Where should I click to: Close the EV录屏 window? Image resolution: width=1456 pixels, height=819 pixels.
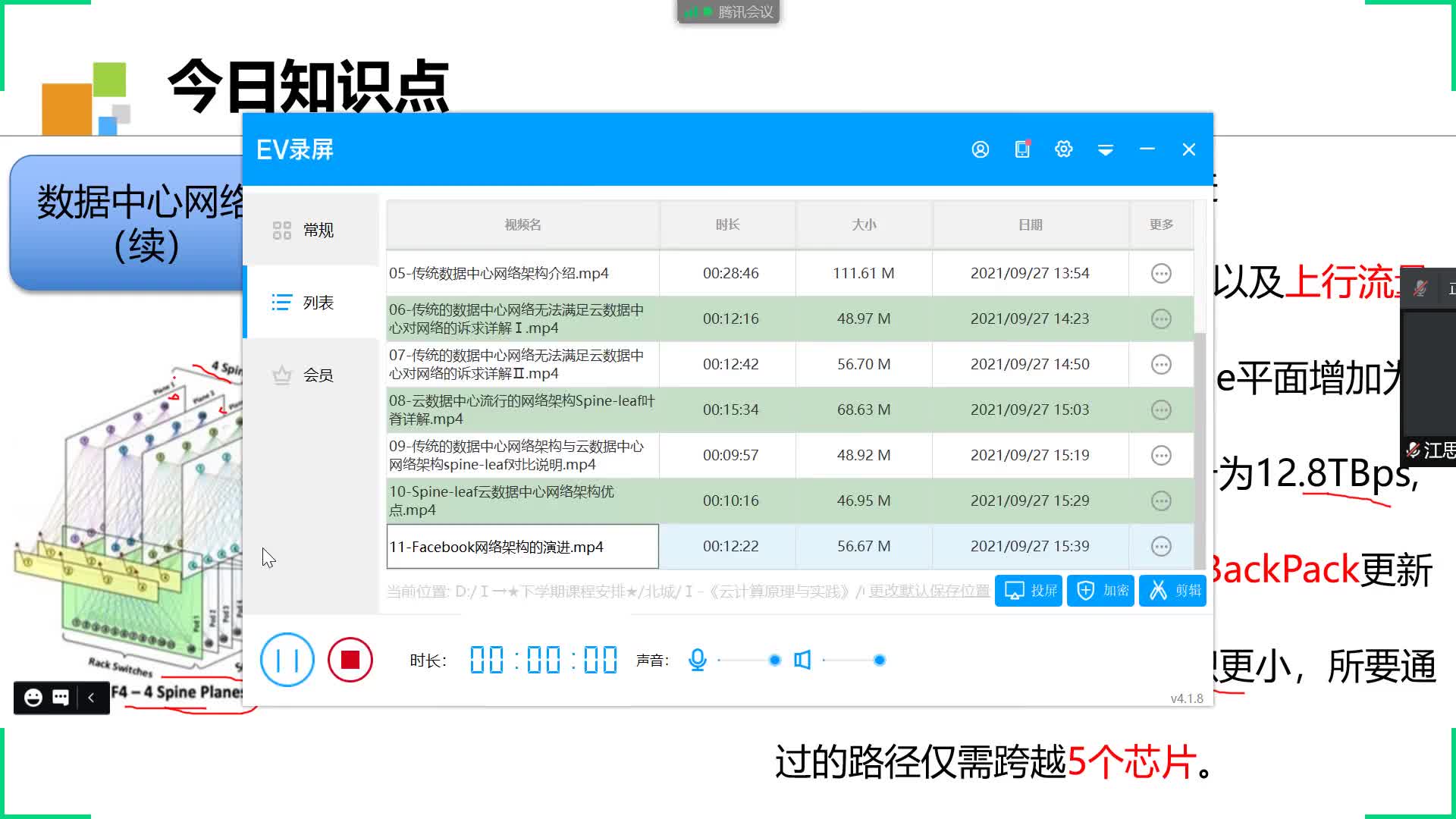(x=1188, y=149)
